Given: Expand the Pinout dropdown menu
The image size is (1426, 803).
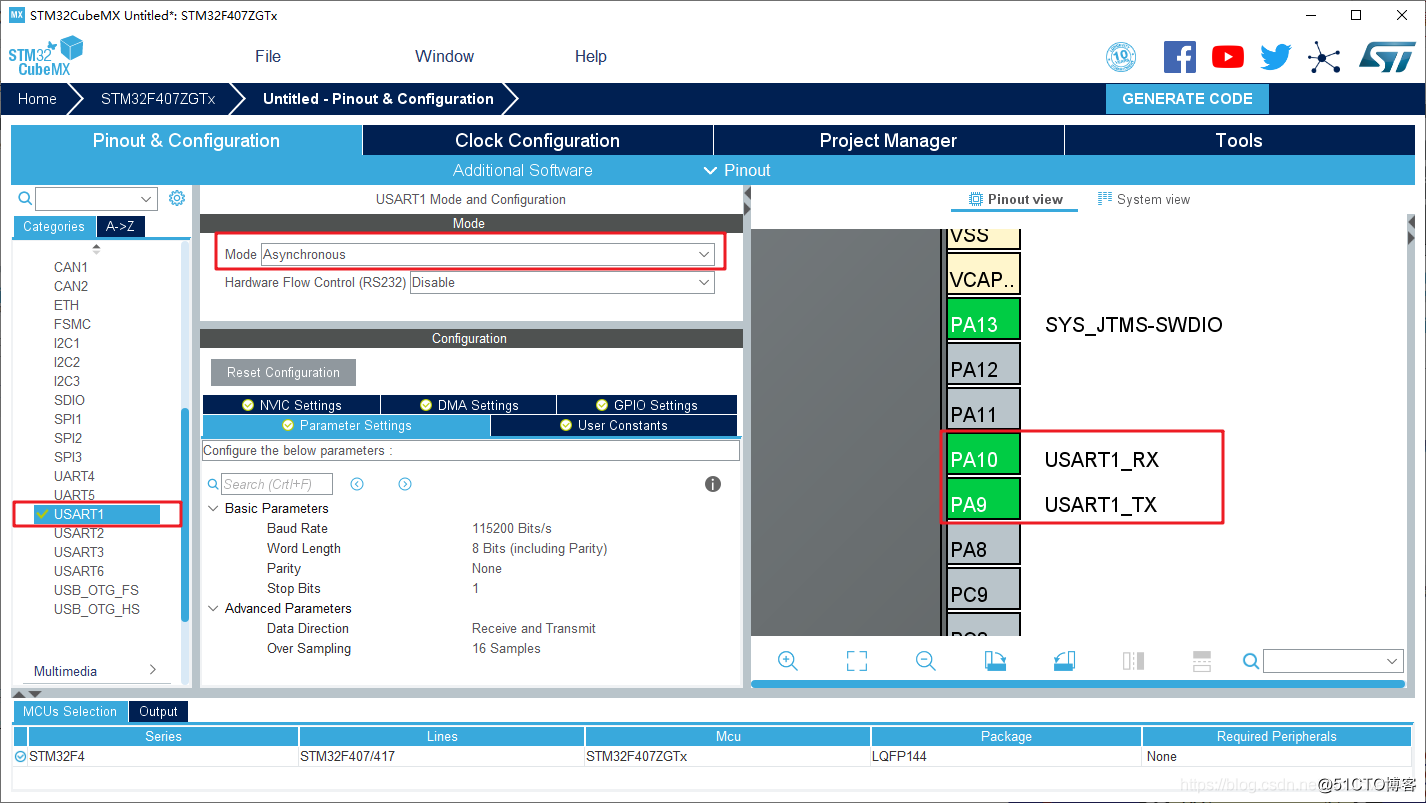Looking at the screenshot, I should tap(737, 170).
